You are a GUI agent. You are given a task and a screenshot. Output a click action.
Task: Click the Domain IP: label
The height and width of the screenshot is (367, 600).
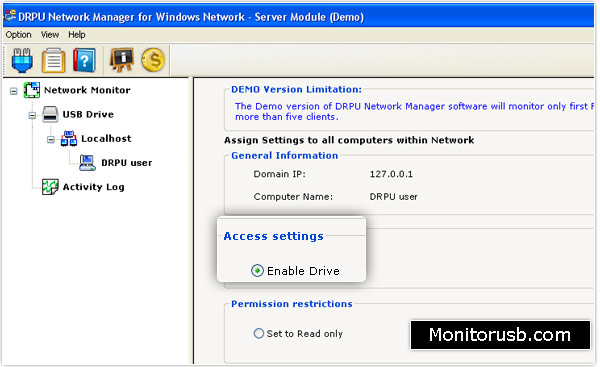click(x=279, y=174)
